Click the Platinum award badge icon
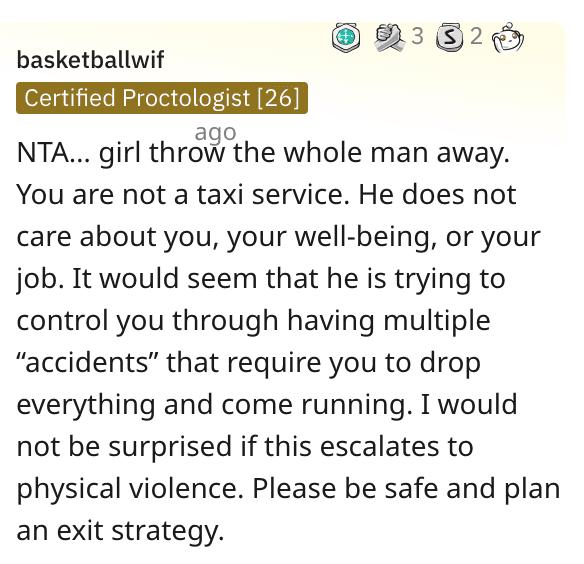584x564 pixels. point(346,37)
